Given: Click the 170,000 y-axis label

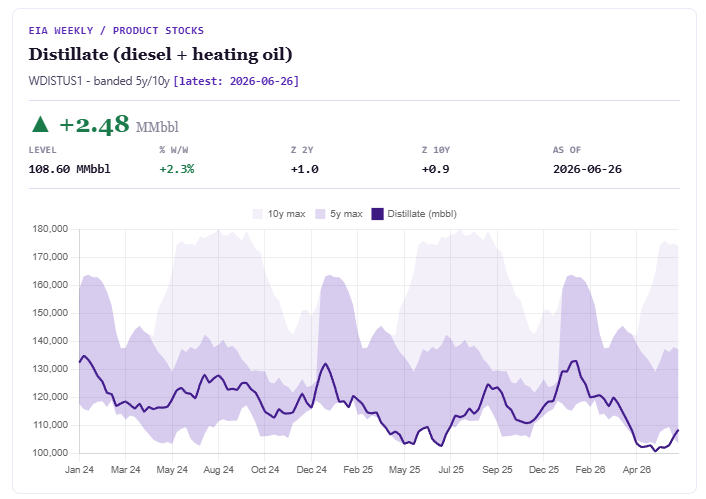Looking at the screenshot, I should pos(50,257).
